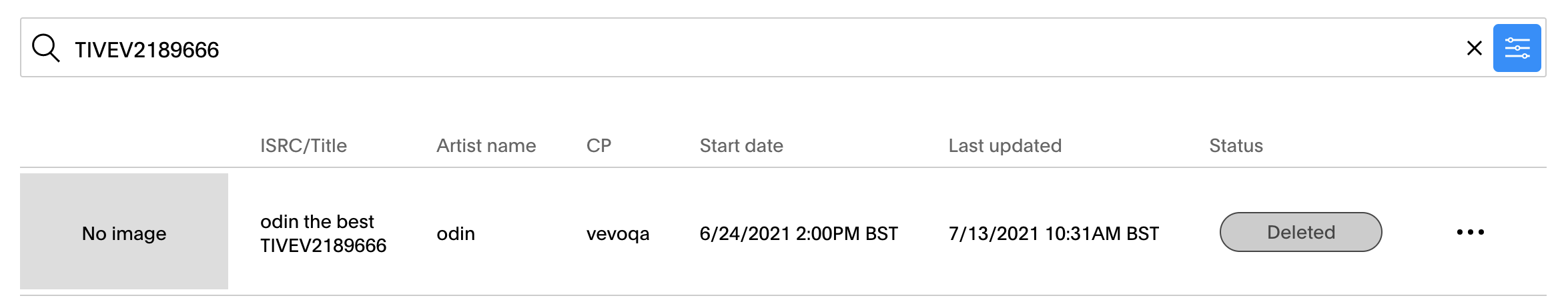Open the three-dot row actions menu

pos(1470,232)
